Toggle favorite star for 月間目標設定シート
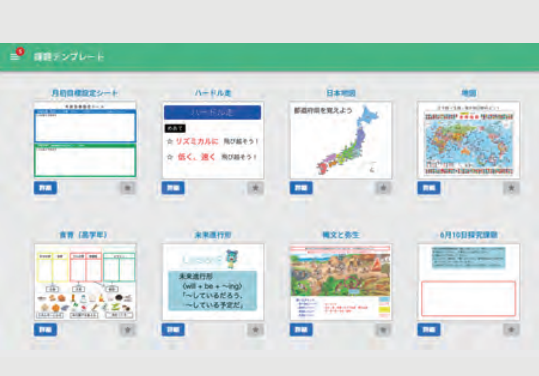Image resolution: width=539 pixels, height=376 pixels. tap(128, 188)
